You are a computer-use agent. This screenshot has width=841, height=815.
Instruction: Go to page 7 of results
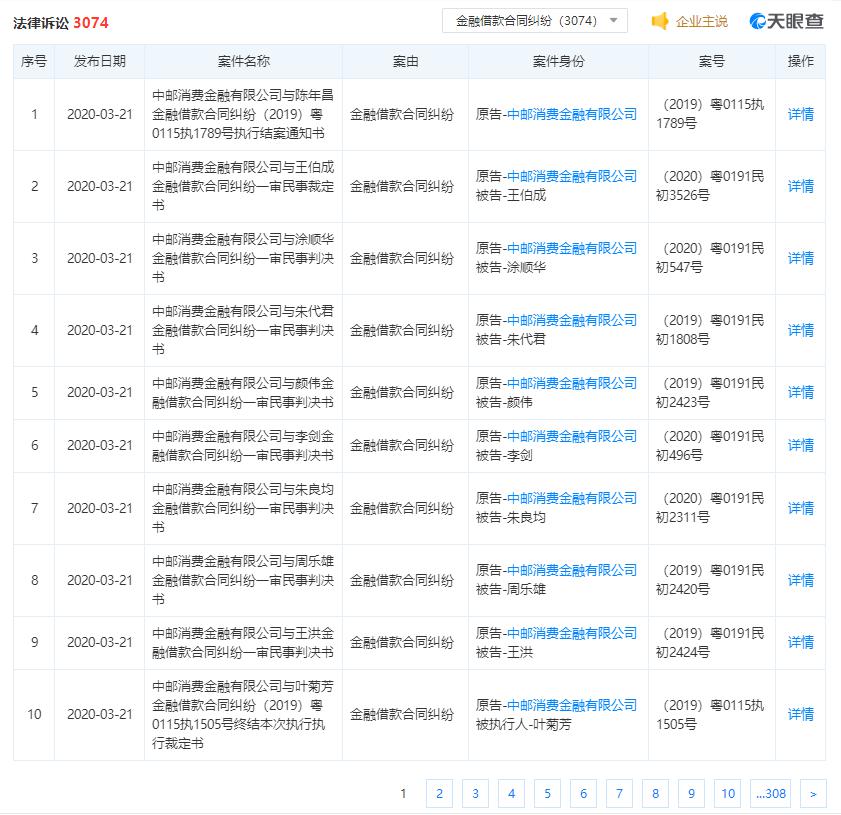pos(619,793)
